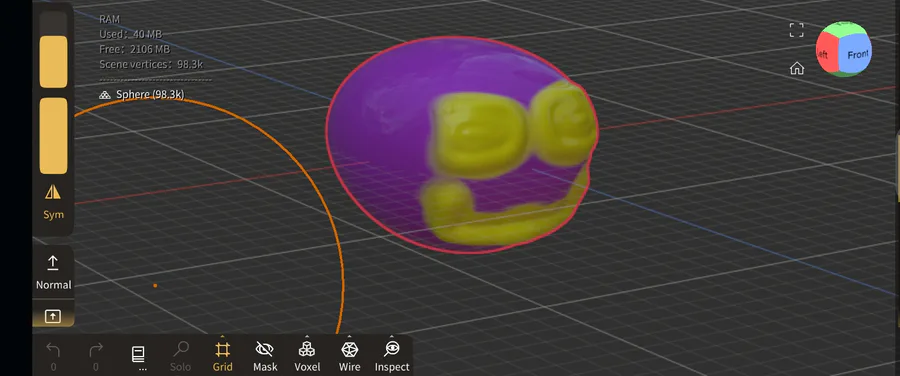Screen dimensions: 900x376
Task: Click the boxed arrow icon below Normal
Action: tap(53, 316)
